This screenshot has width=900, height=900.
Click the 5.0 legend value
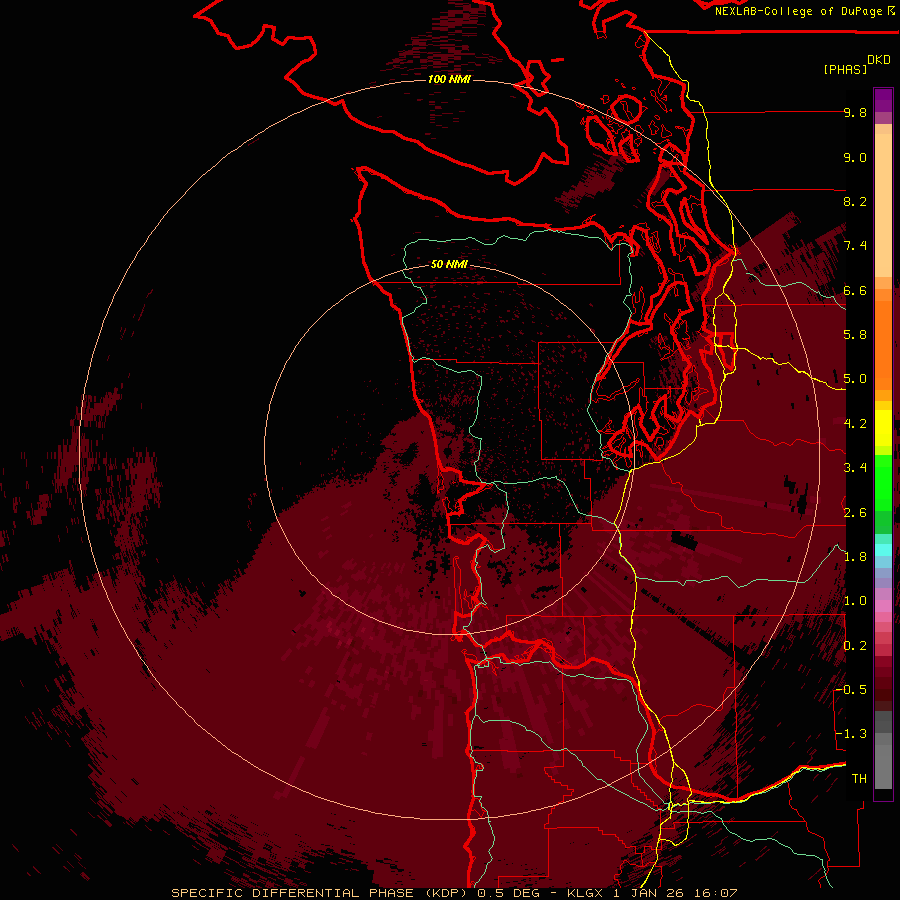tap(855, 379)
